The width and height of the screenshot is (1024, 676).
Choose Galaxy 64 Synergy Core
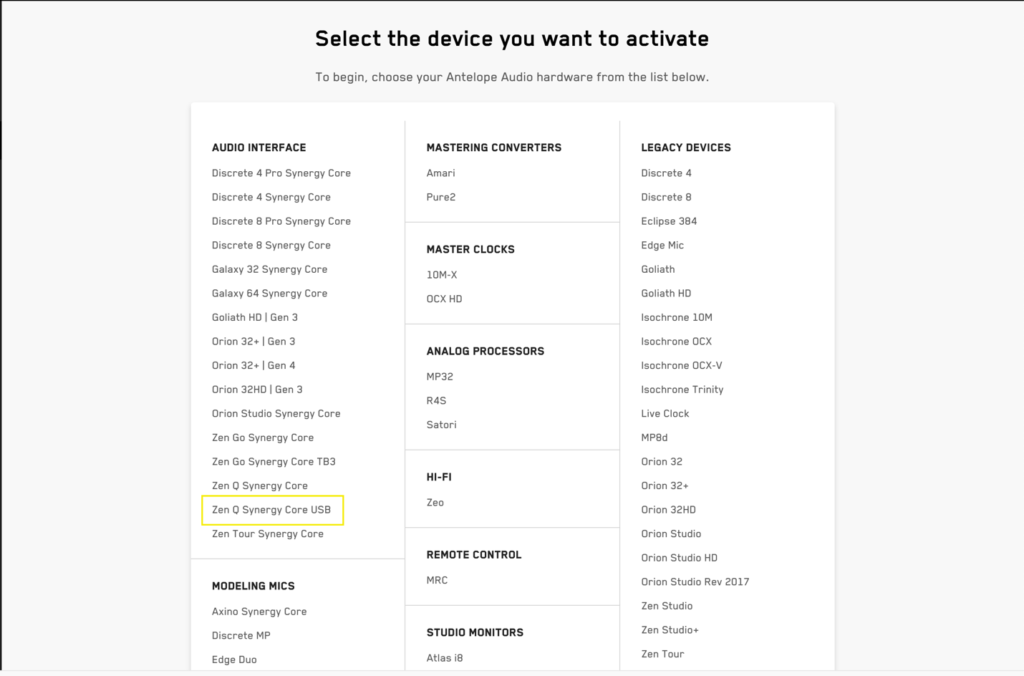(x=269, y=293)
